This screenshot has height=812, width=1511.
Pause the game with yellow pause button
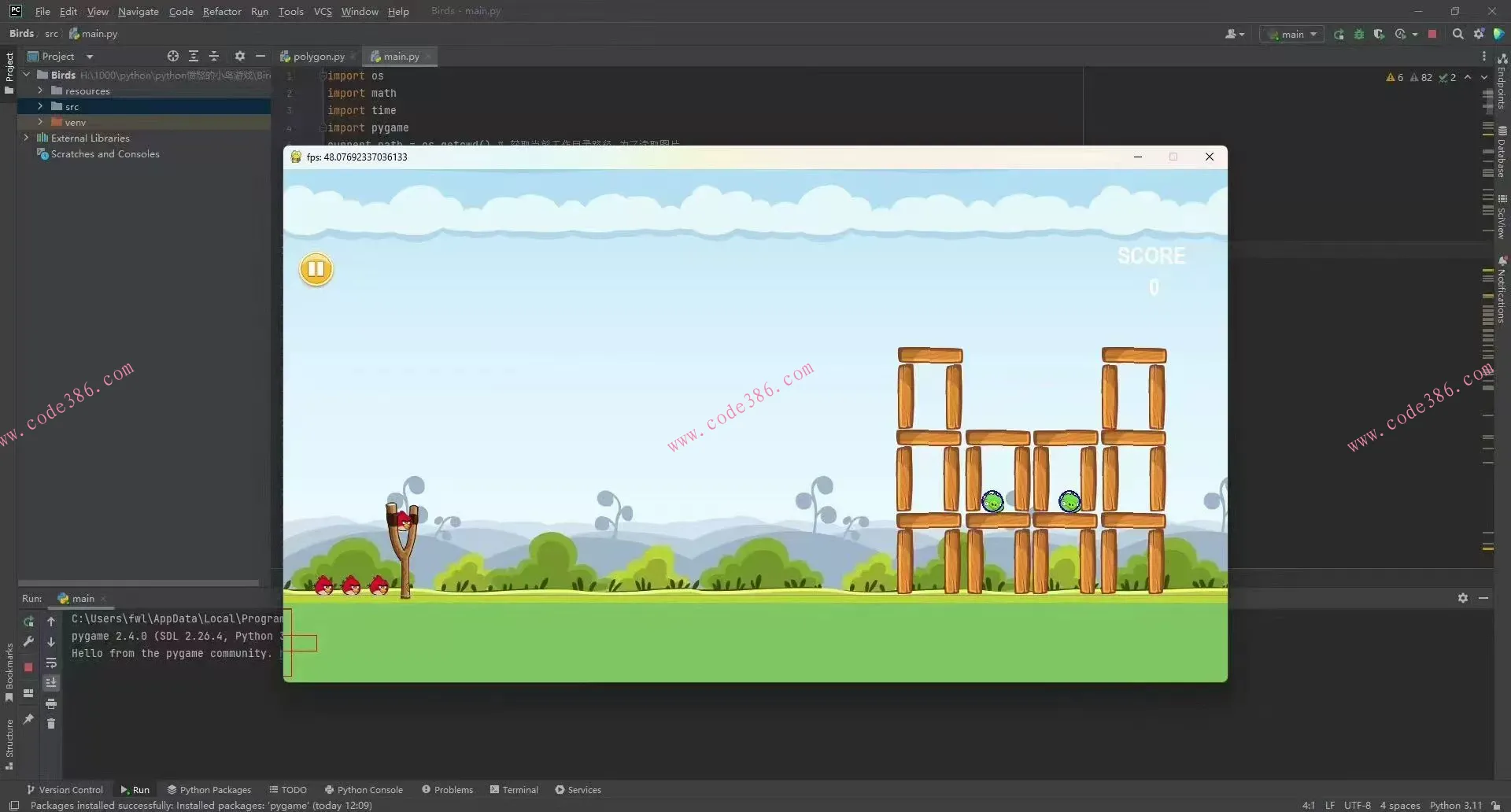(x=316, y=270)
